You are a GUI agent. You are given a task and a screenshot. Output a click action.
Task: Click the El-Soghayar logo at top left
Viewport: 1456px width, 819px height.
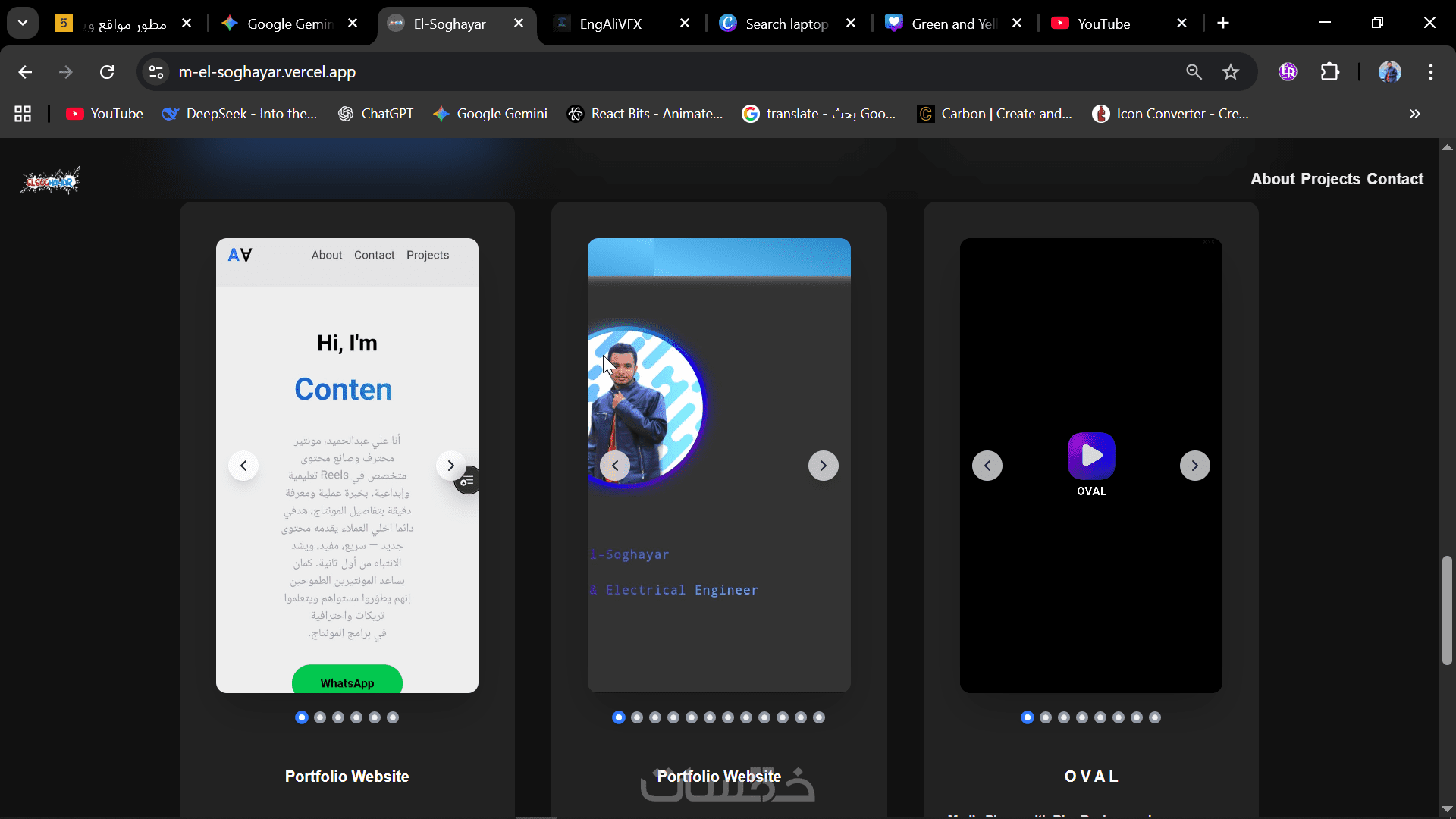(x=50, y=180)
